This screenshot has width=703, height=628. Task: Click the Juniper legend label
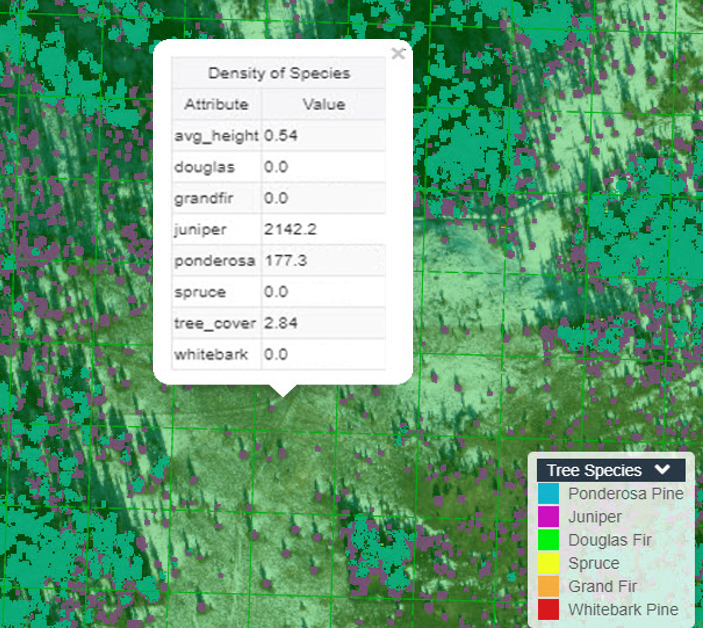595,517
